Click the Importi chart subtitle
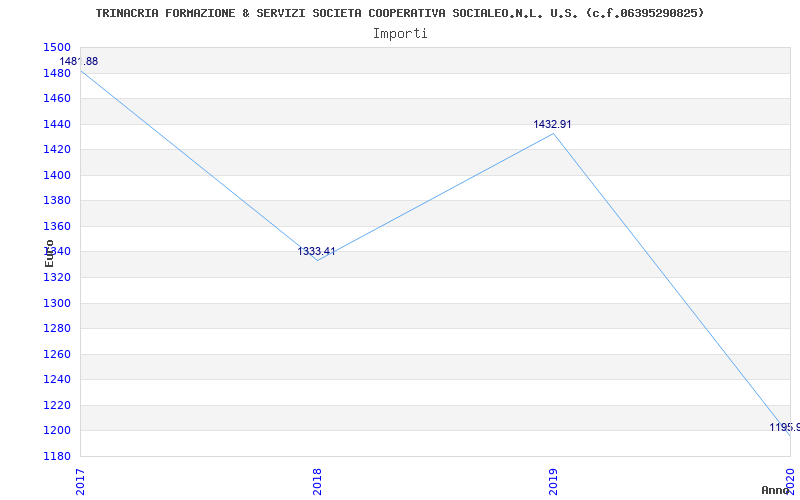This screenshot has width=800, height=500. pos(400,34)
